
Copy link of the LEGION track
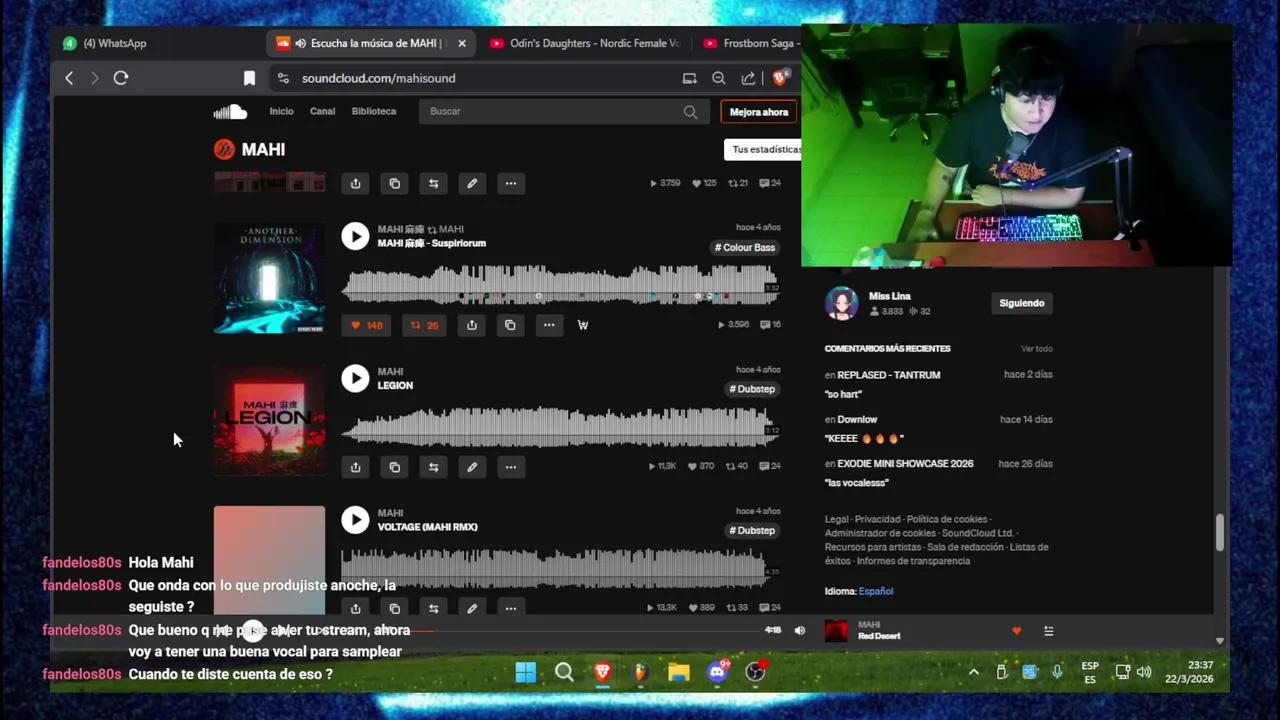tap(395, 467)
